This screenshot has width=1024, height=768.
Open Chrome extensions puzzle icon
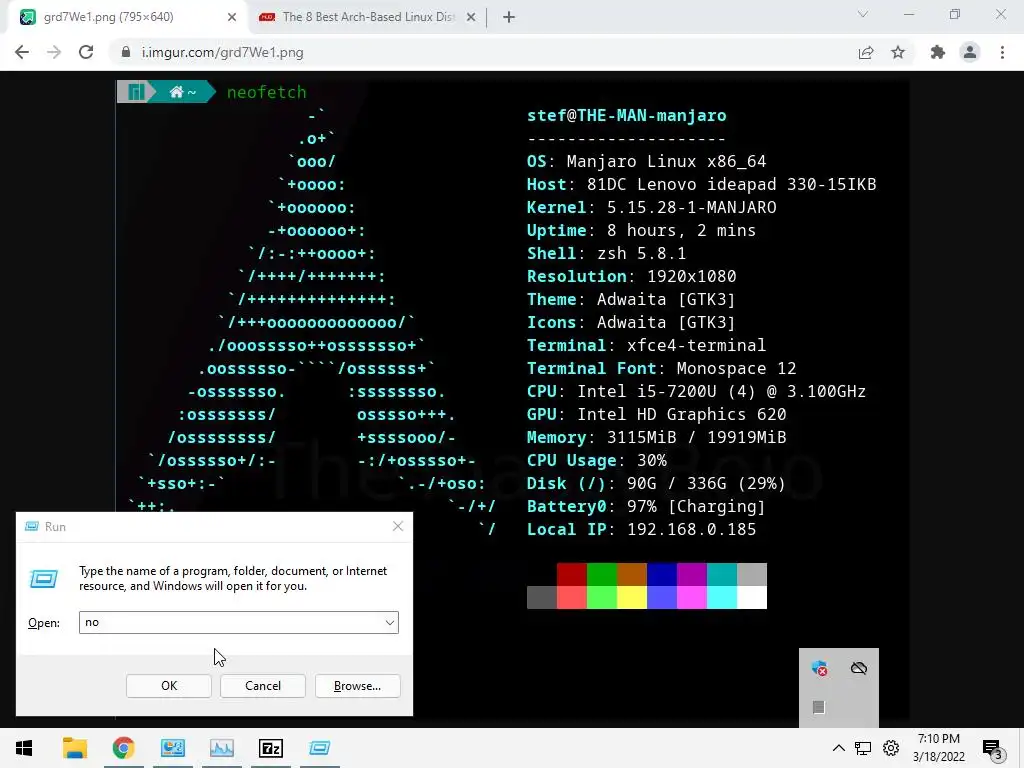[938, 52]
